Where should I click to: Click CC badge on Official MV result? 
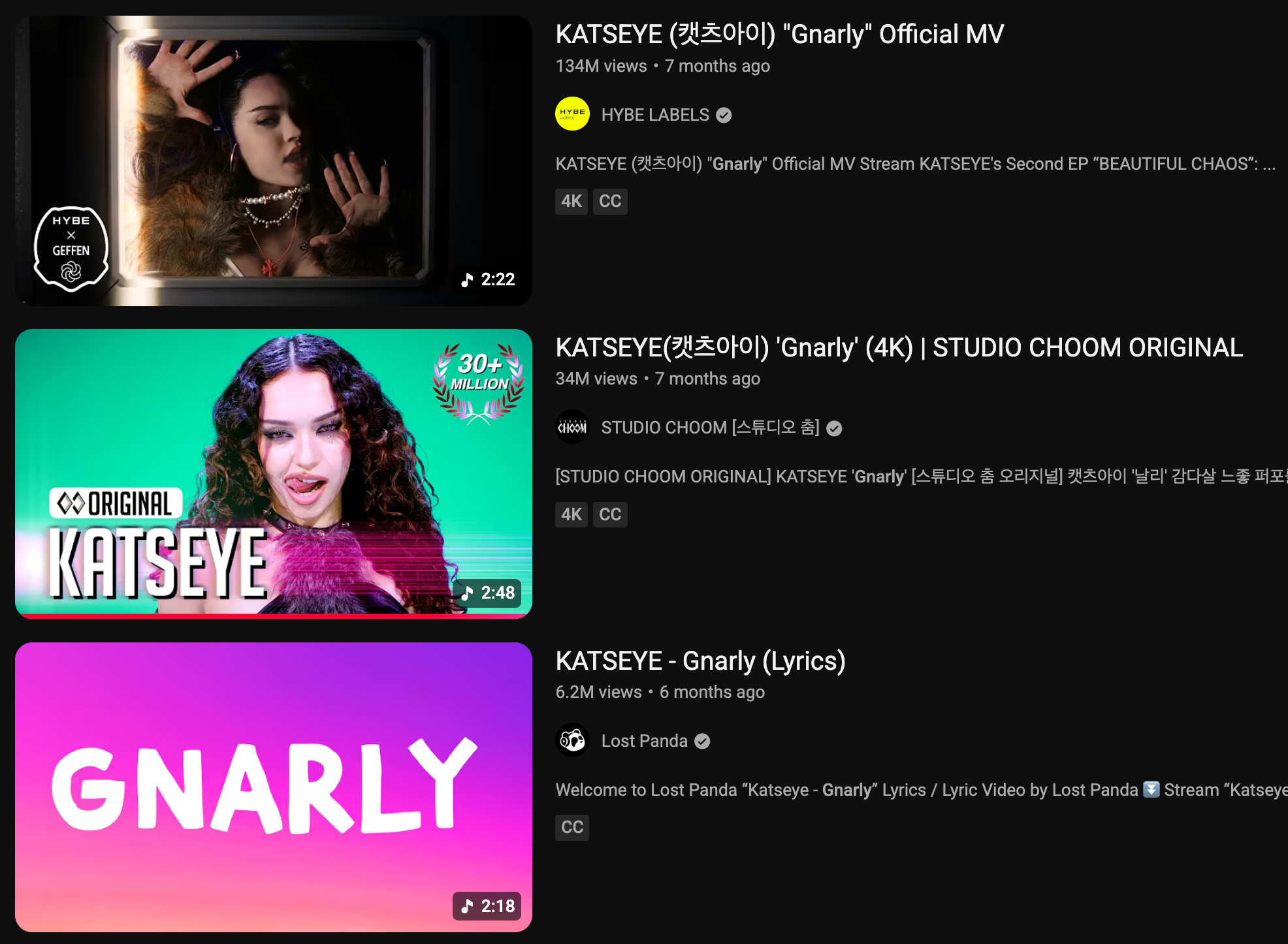610,201
